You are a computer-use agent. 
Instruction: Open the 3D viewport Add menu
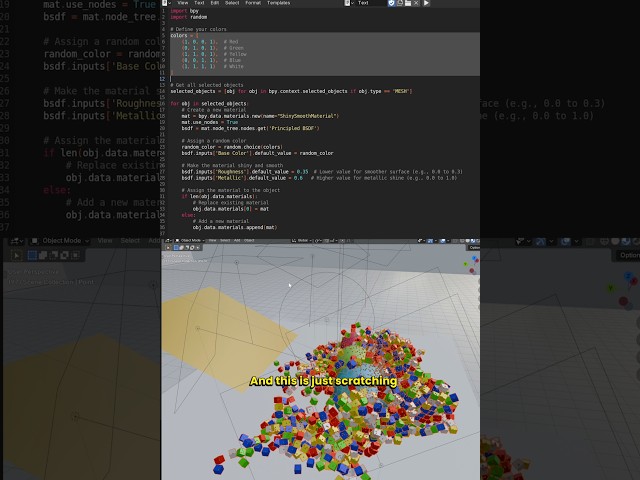[237, 240]
